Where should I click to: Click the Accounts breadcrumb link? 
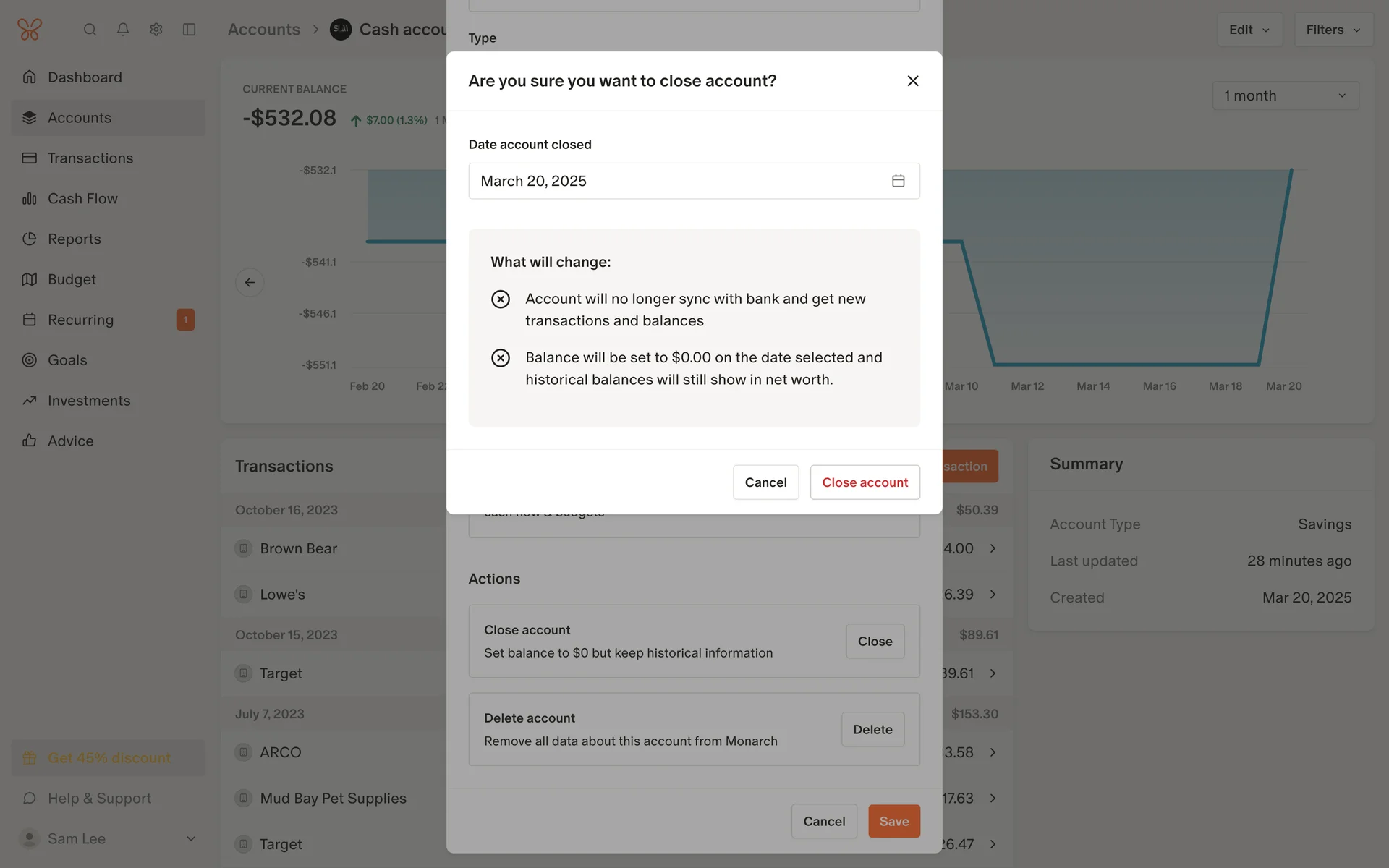click(x=264, y=30)
